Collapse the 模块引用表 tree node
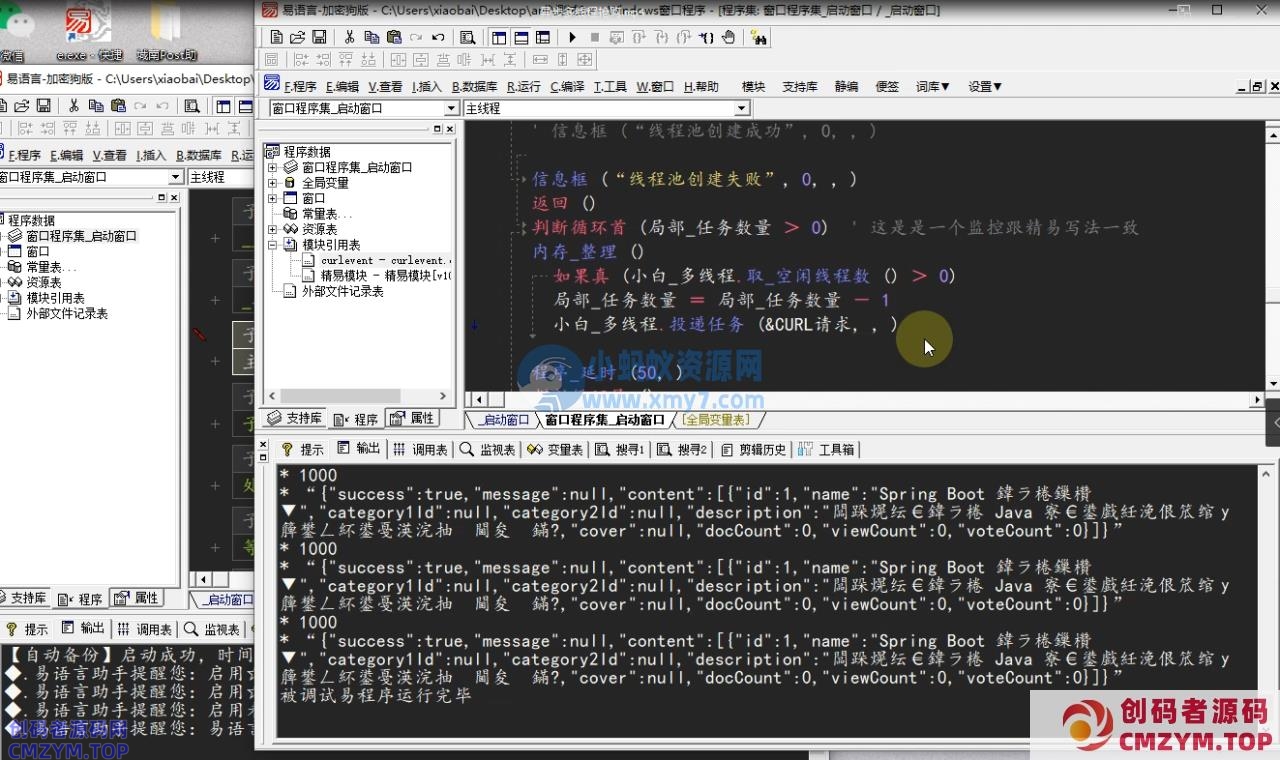Viewport: 1280px width, 760px height. [272, 245]
